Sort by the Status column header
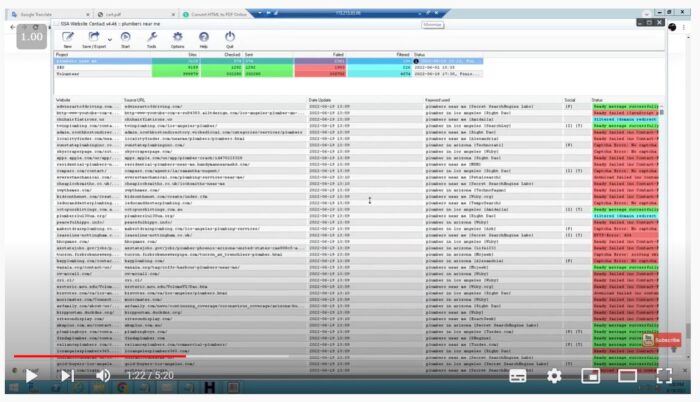This screenshot has width=700, height=402. coord(598,100)
